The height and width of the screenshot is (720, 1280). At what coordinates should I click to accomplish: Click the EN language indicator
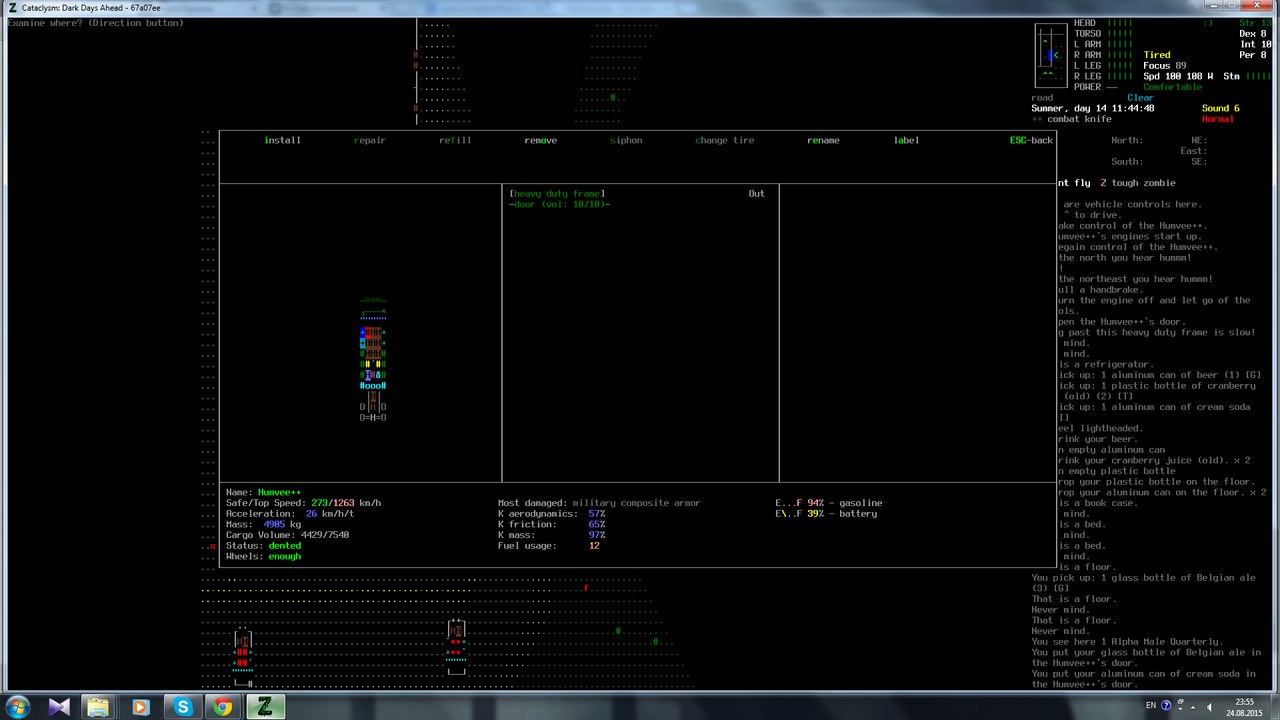pos(1151,706)
